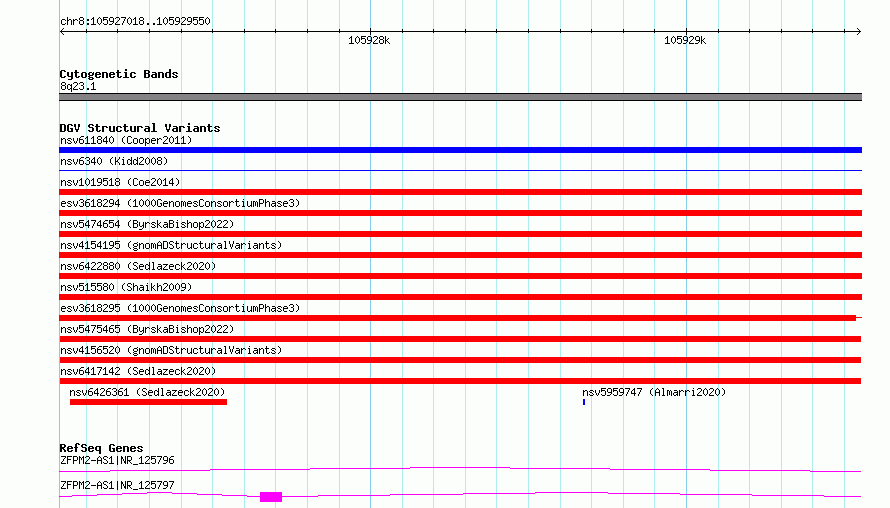Click the 105929k ruler tick label

(x=685, y=40)
